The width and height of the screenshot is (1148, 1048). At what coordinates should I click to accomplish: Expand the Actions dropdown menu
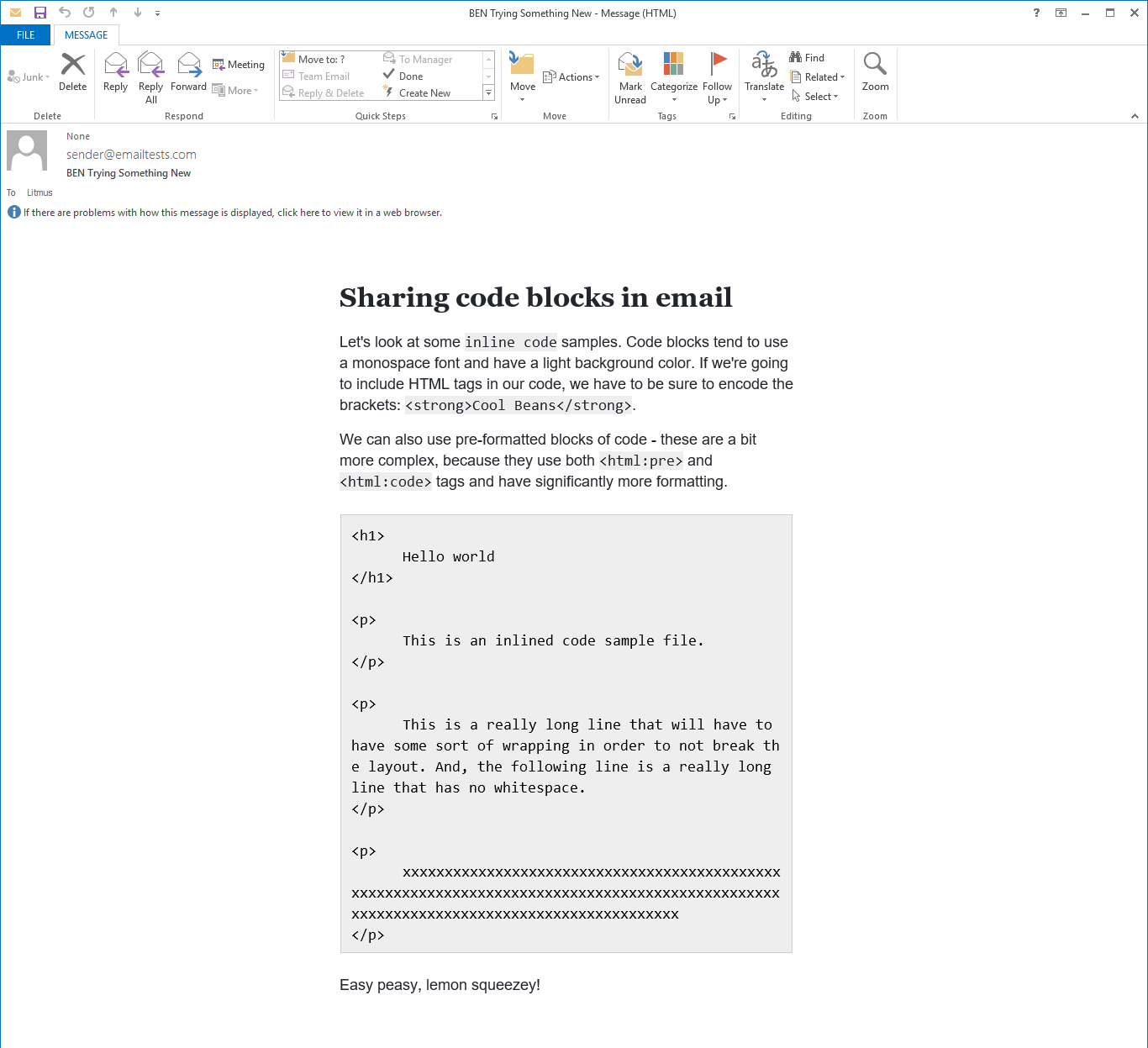point(571,77)
